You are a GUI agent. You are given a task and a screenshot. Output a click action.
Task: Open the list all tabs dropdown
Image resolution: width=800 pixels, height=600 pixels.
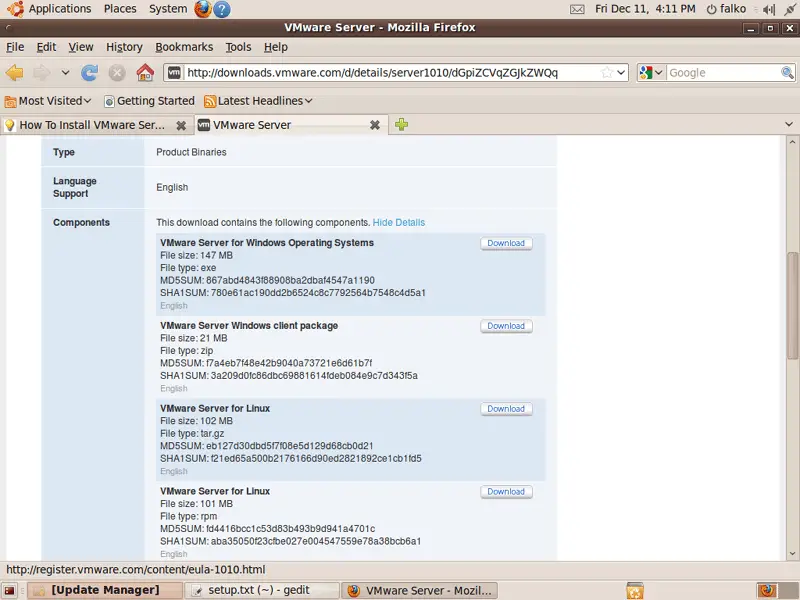pos(789,124)
